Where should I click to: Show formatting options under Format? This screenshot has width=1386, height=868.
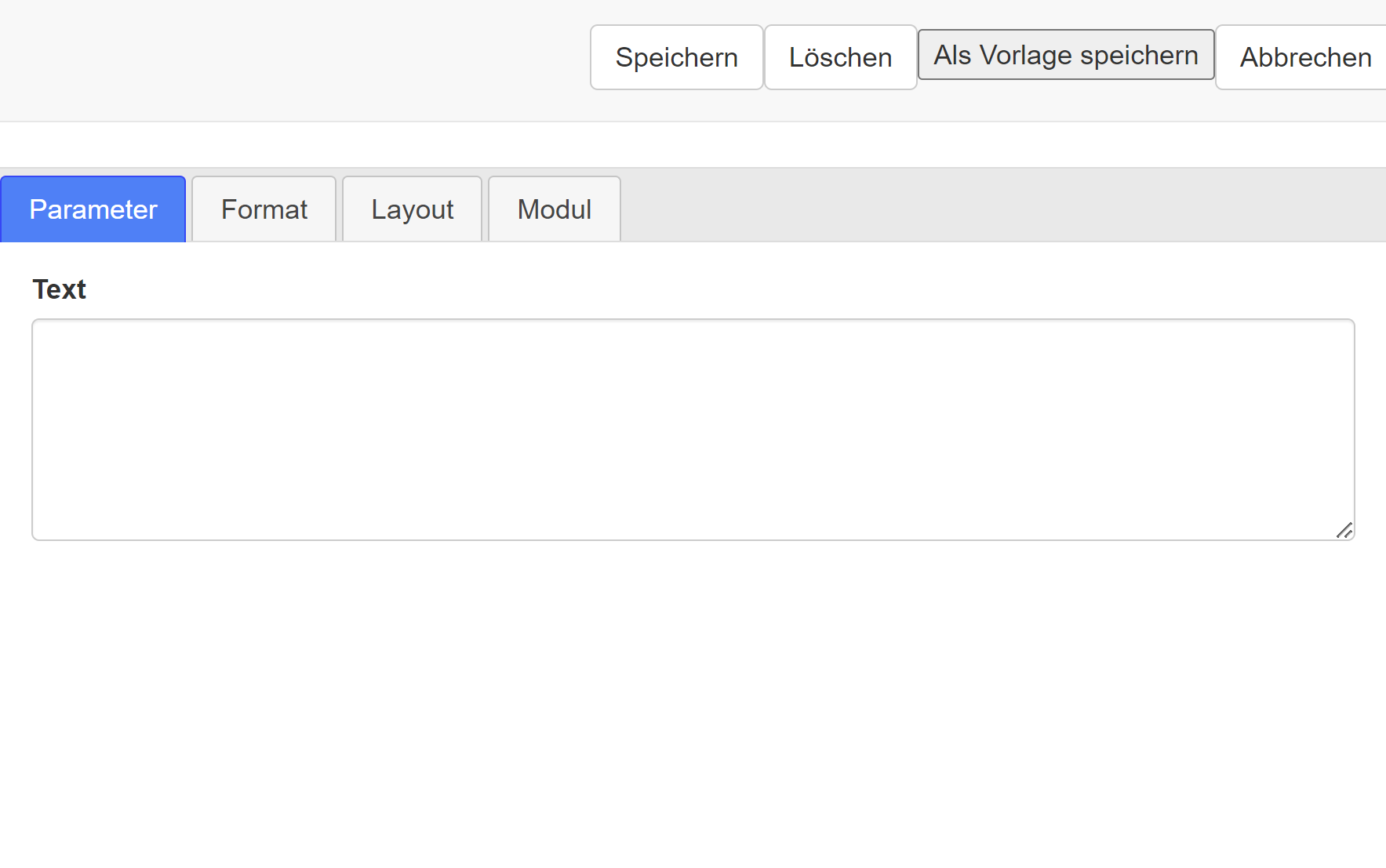coord(264,209)
